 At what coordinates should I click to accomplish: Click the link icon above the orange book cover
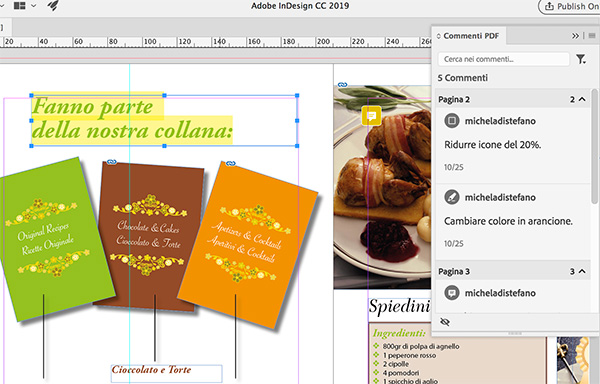(230, 164)
